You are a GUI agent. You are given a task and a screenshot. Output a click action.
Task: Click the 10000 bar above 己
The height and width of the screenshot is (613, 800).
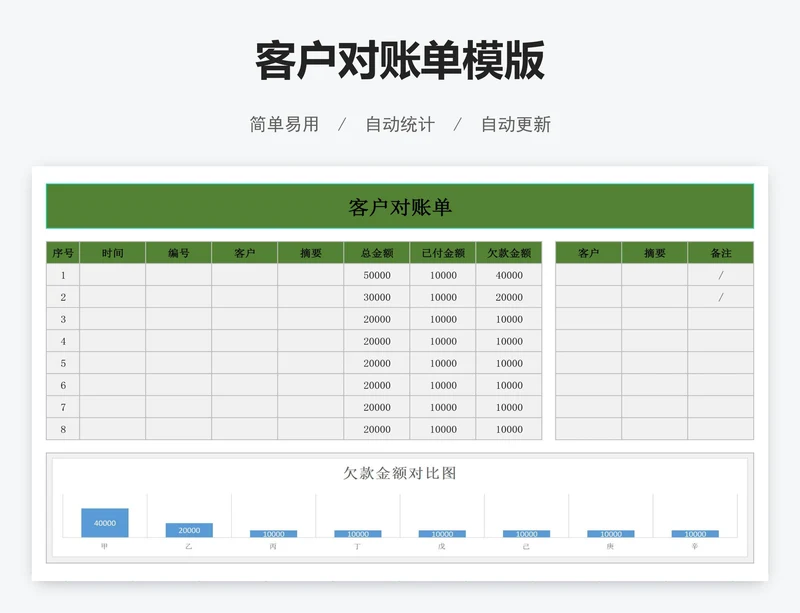pyautogui.click(x=527, y=534)
